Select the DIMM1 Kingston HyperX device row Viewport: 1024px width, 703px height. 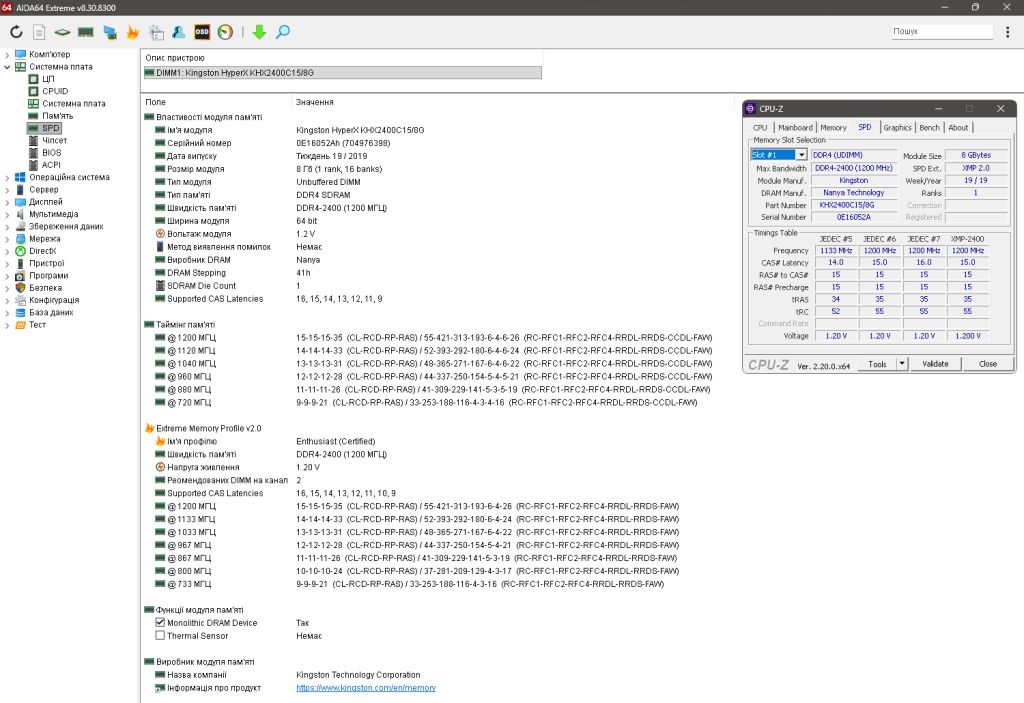(x=343, y=73)
